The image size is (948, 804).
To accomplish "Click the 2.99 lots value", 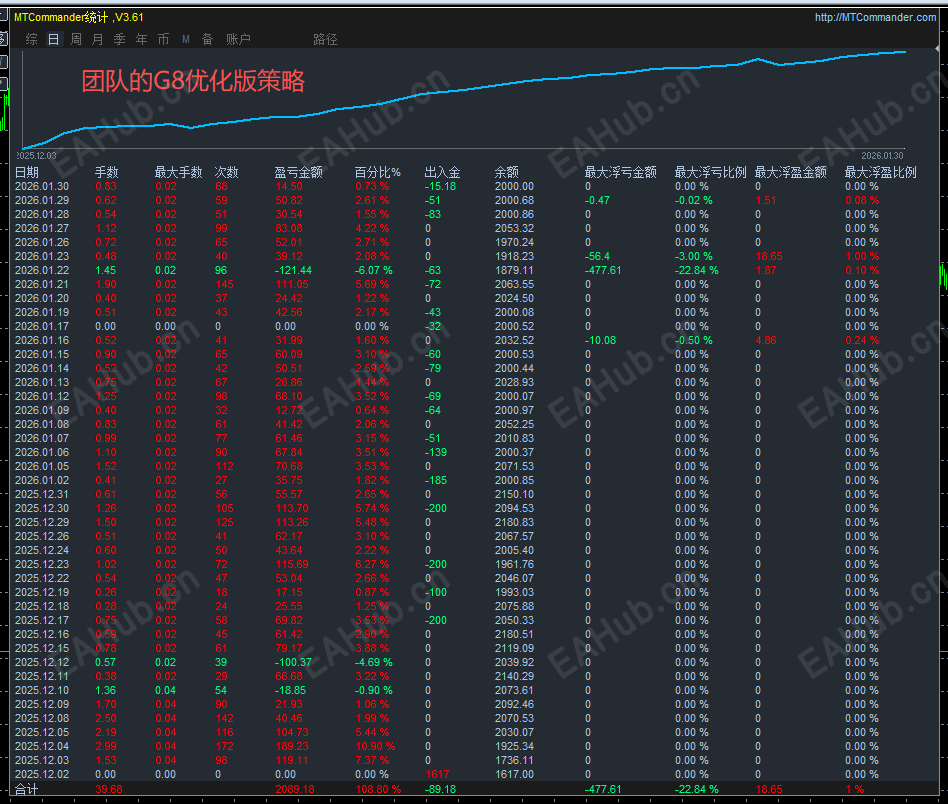I will tap(106, 747).
